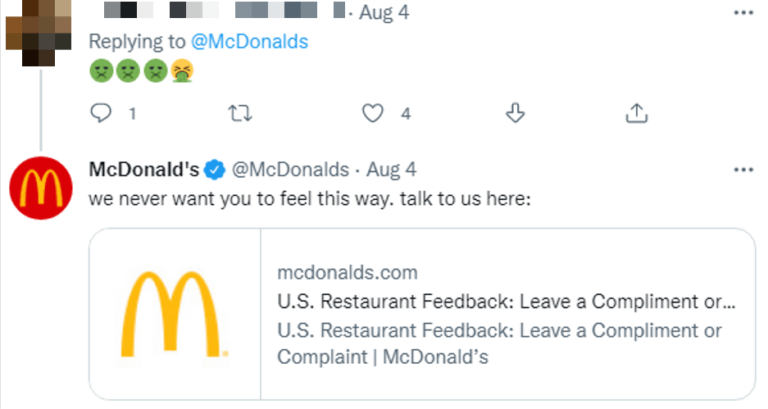Retweet the nauseated emoji tweet
The image size is (768, 409).
(x=238, y=114)
